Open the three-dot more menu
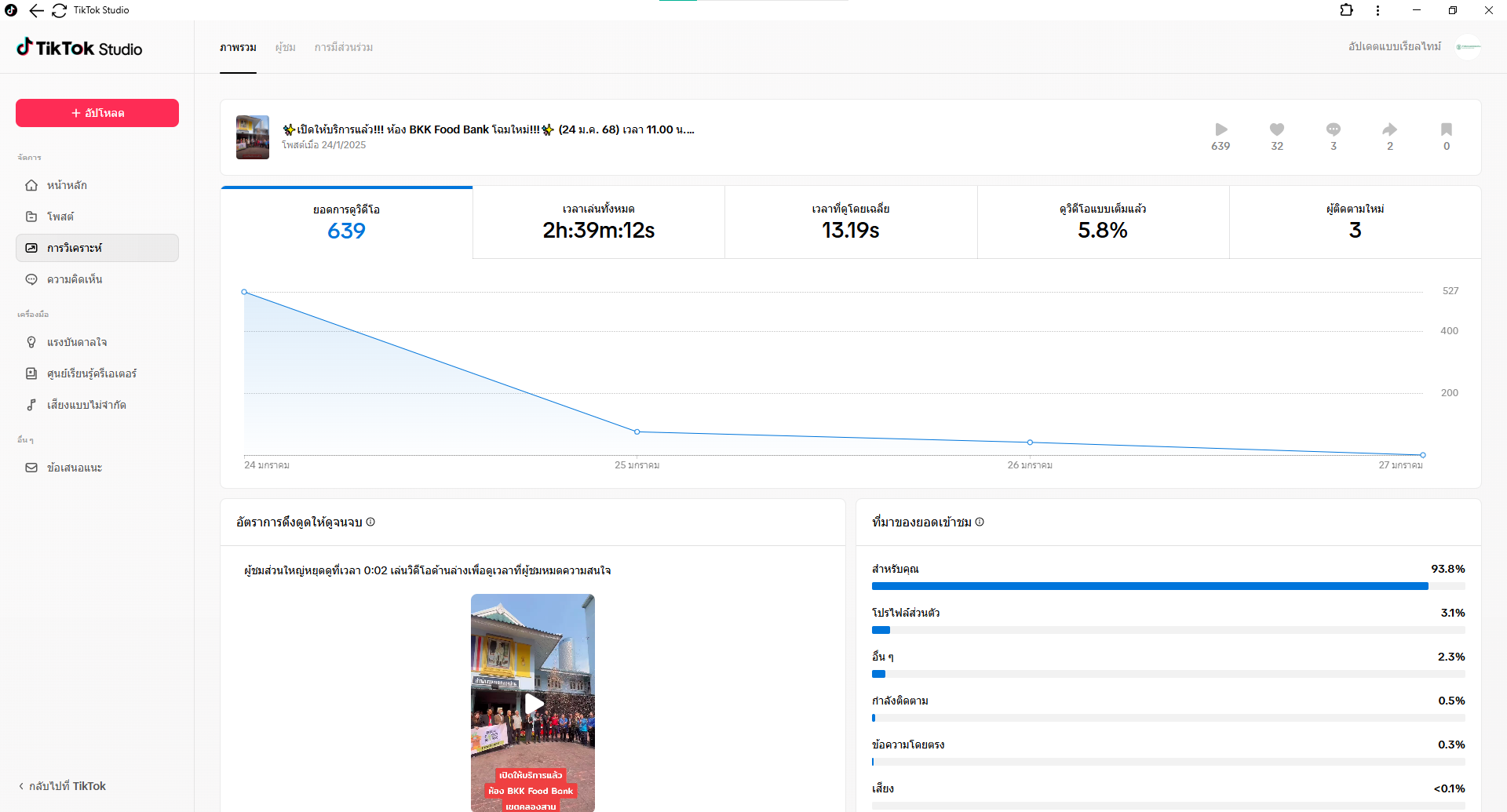The image size is (1507, 812). (1377, 10)
